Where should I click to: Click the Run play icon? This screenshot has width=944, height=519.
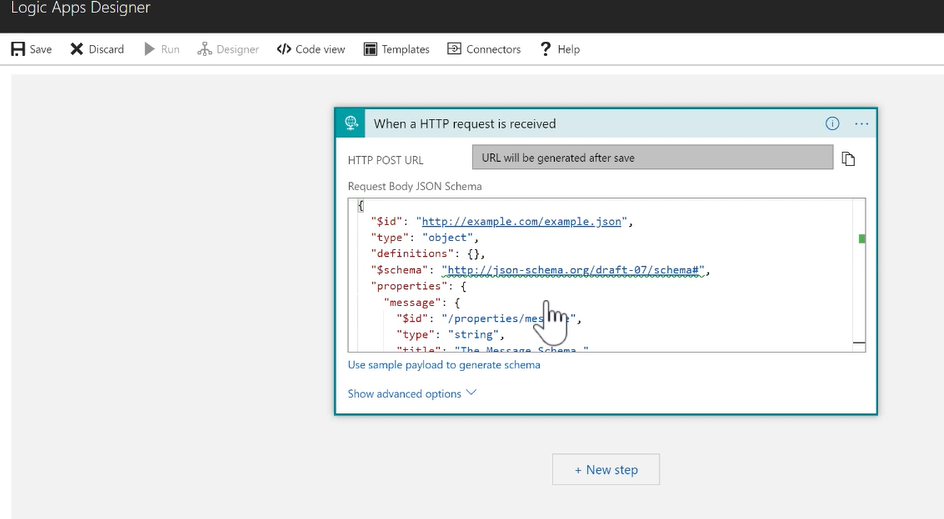point(150,49)
